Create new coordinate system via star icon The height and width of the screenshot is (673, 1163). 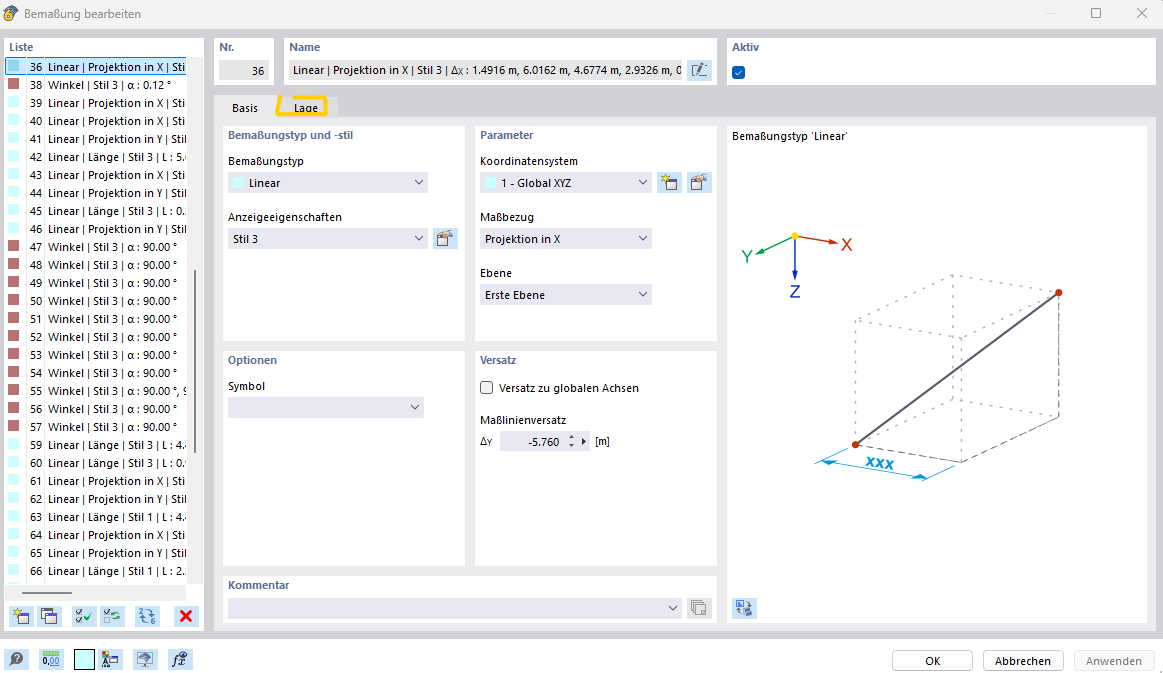point(669,183)
